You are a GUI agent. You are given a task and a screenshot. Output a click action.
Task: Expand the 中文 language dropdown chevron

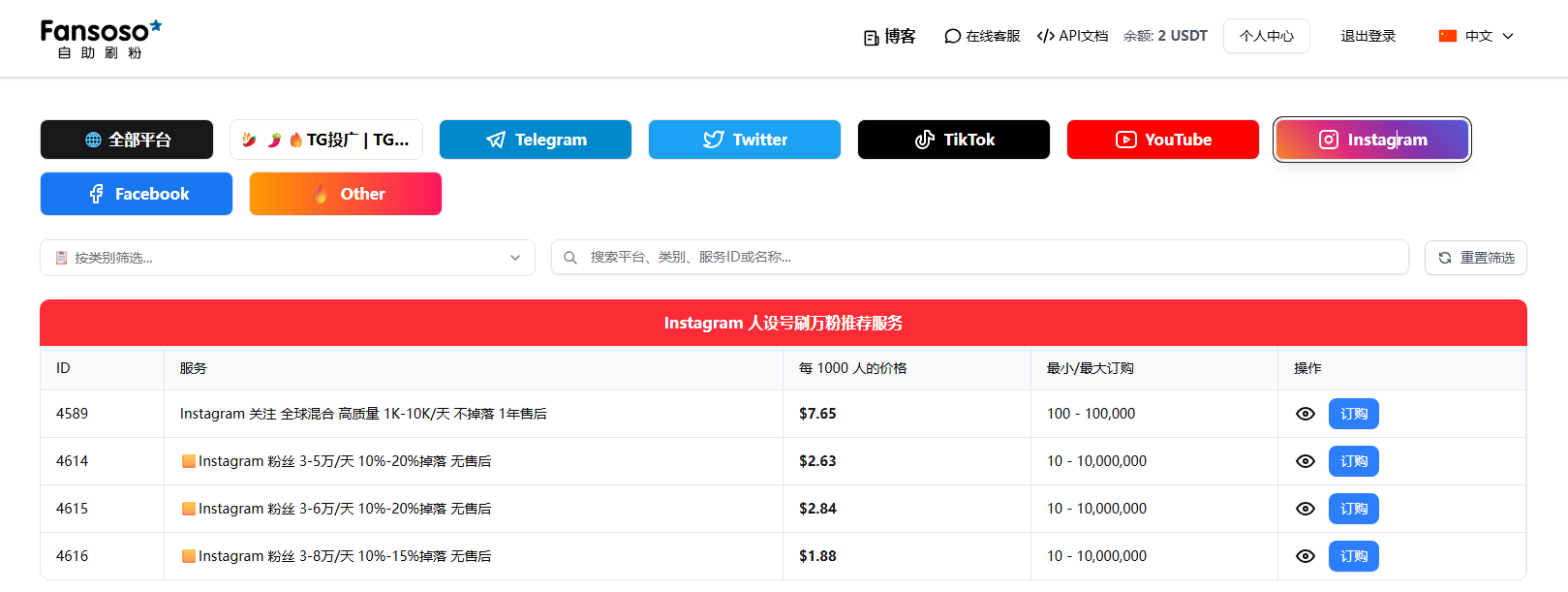[x=1508, y=36]
